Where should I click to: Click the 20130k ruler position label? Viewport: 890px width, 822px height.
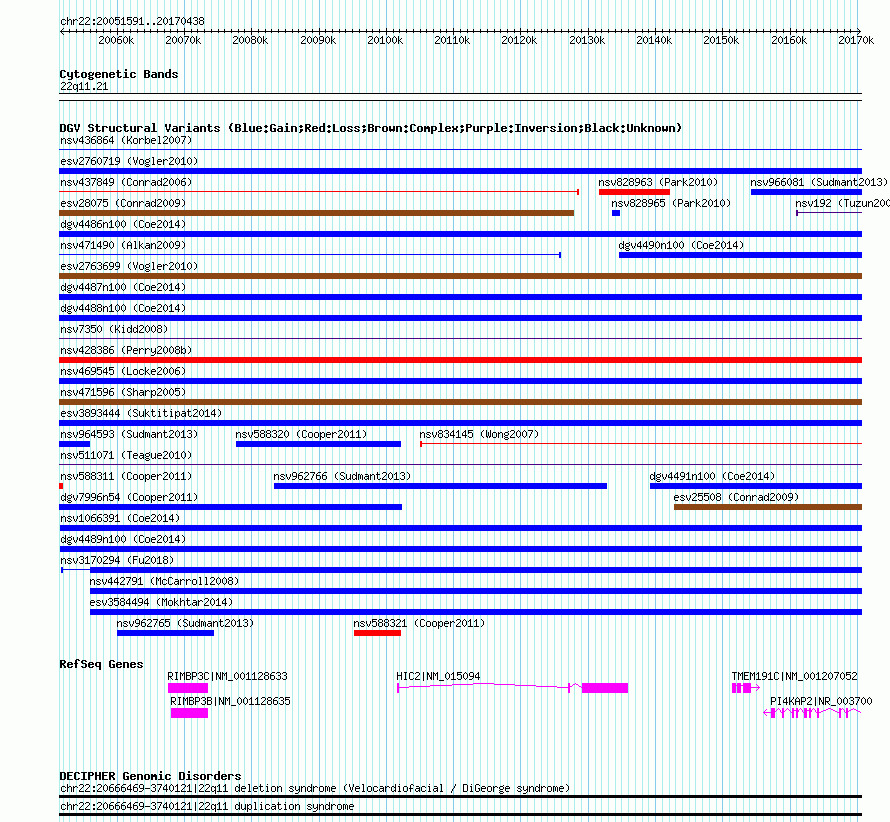(x=587, y=40)
